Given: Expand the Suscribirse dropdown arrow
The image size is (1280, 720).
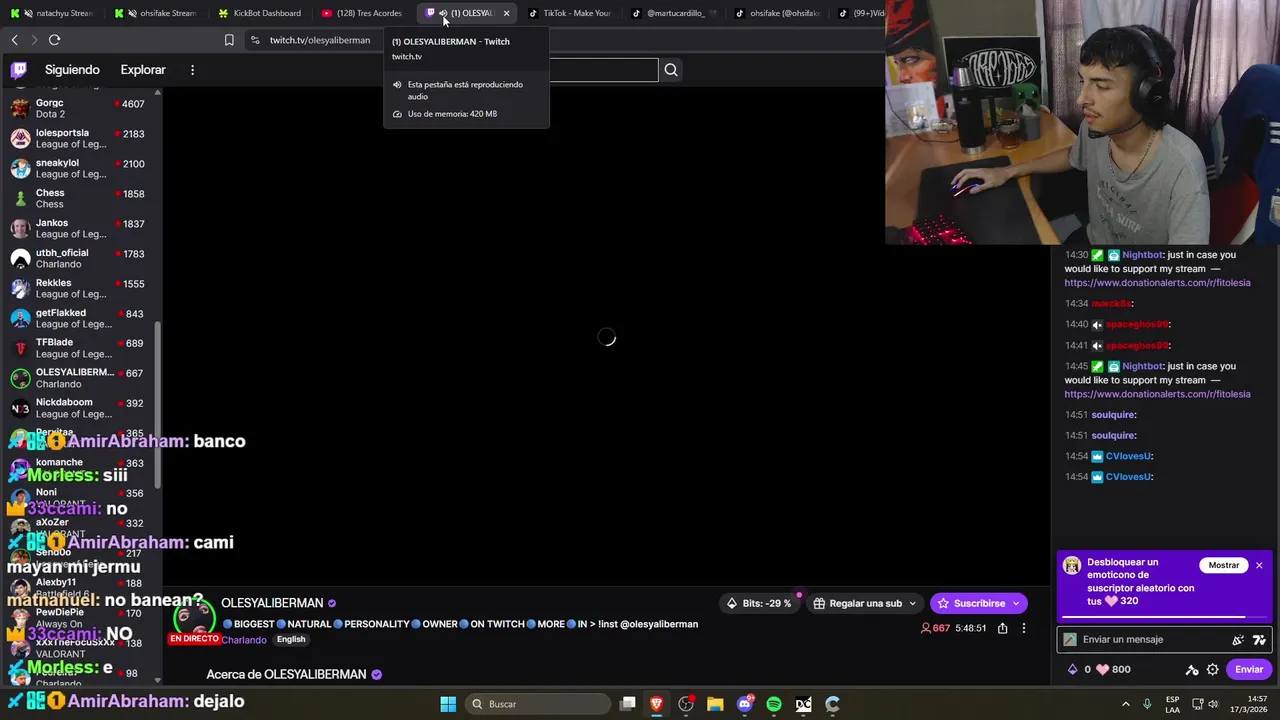Looking at the screenshot, I should 1016,604.
